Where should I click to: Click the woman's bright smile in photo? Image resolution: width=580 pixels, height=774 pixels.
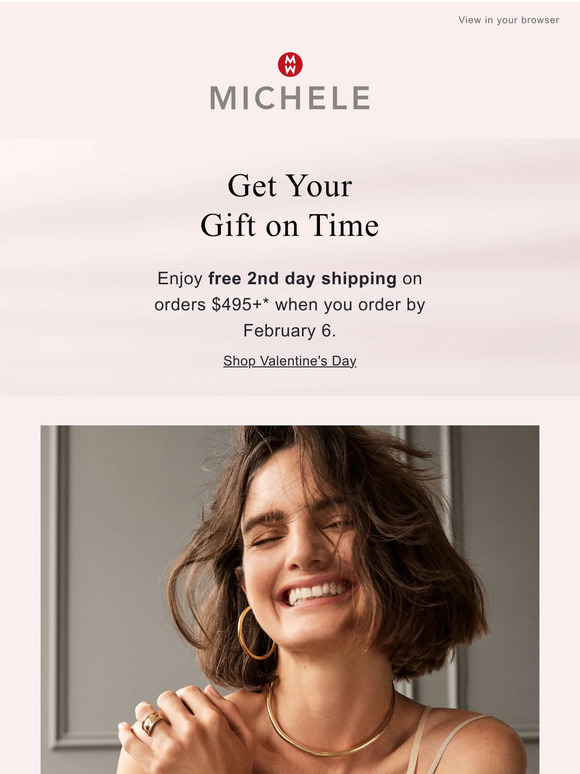pyautogui.click(x=316, y=592)
